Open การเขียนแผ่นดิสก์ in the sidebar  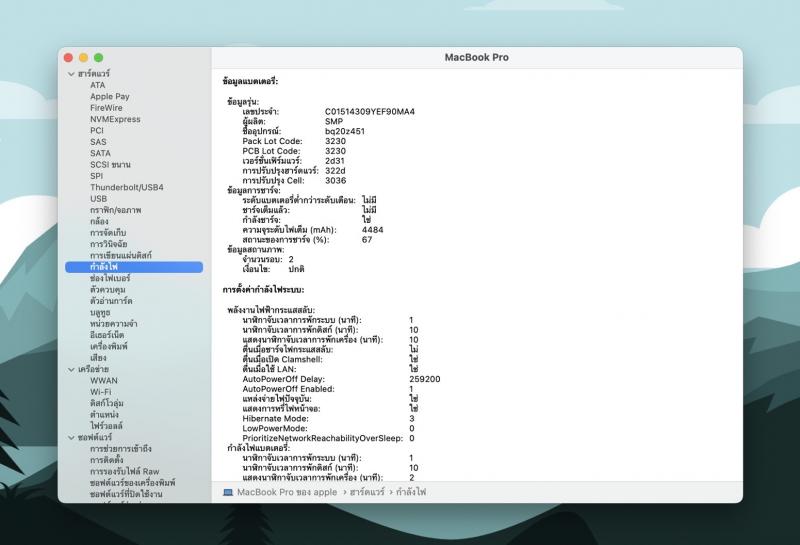(121, 255)
